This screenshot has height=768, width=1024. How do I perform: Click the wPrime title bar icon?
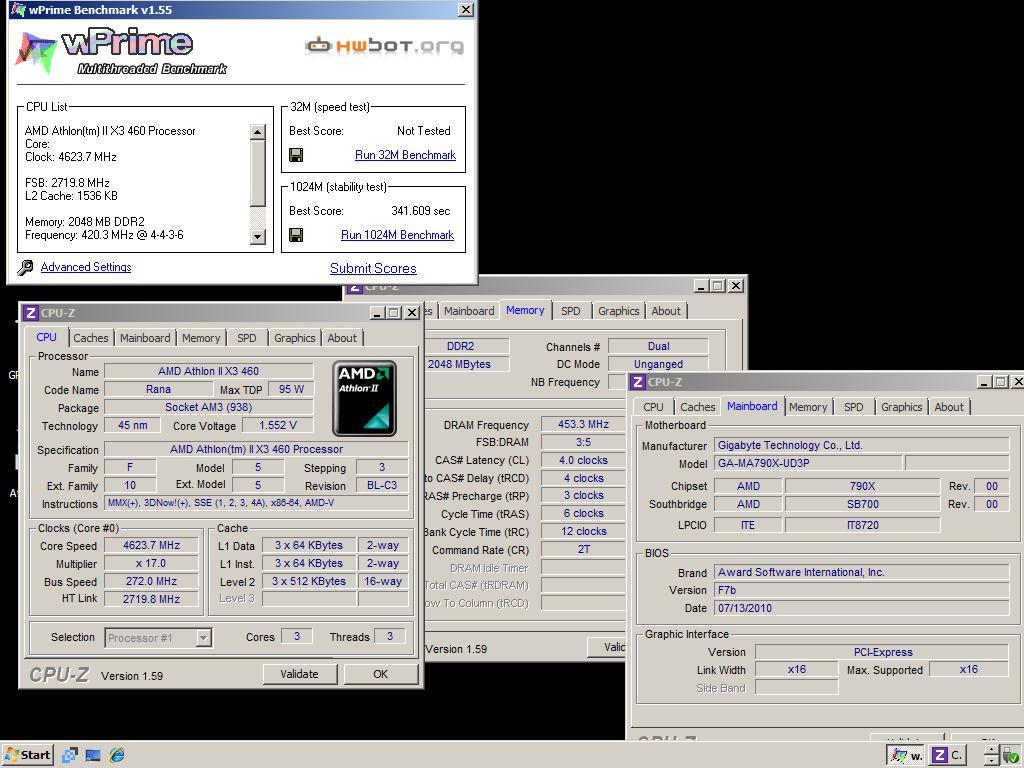19,10
